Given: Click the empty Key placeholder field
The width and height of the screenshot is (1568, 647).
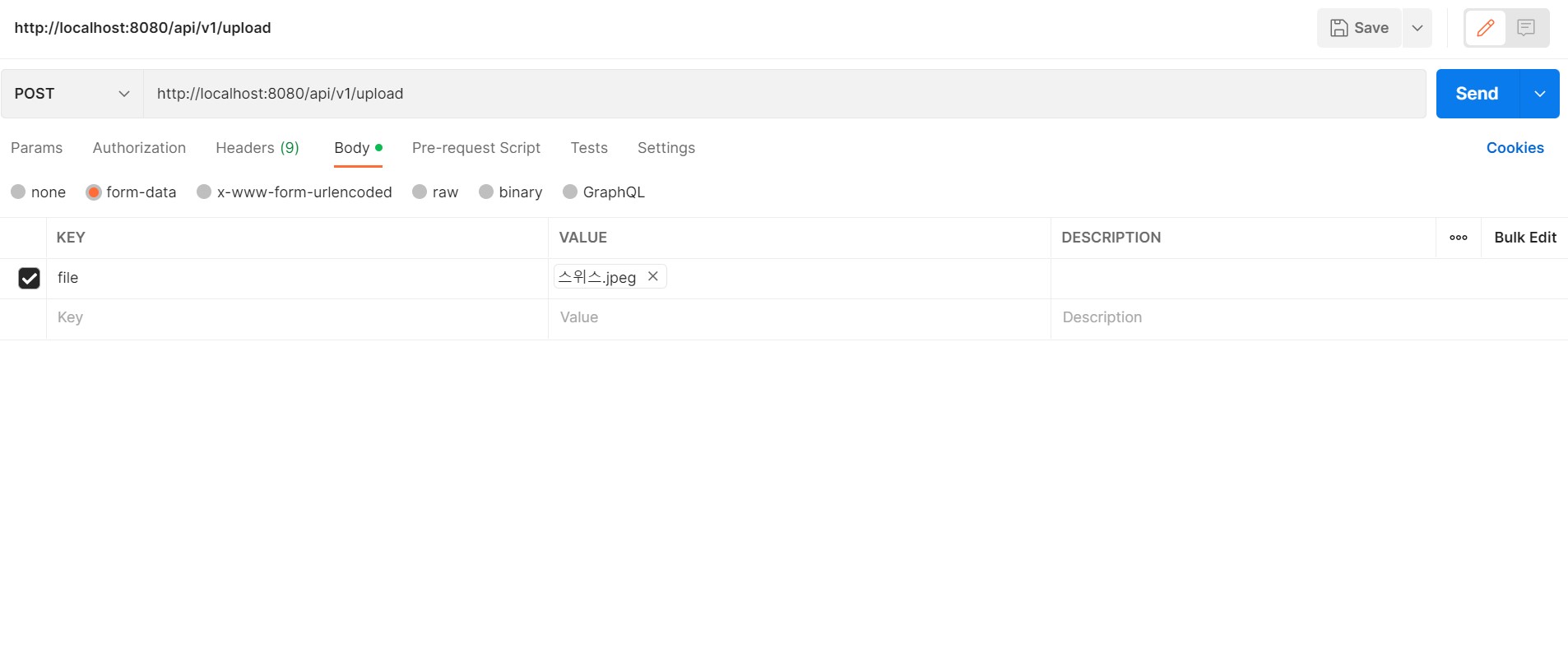Looking at the screenshot, I should pyautogui.click(x=297, y=318).
